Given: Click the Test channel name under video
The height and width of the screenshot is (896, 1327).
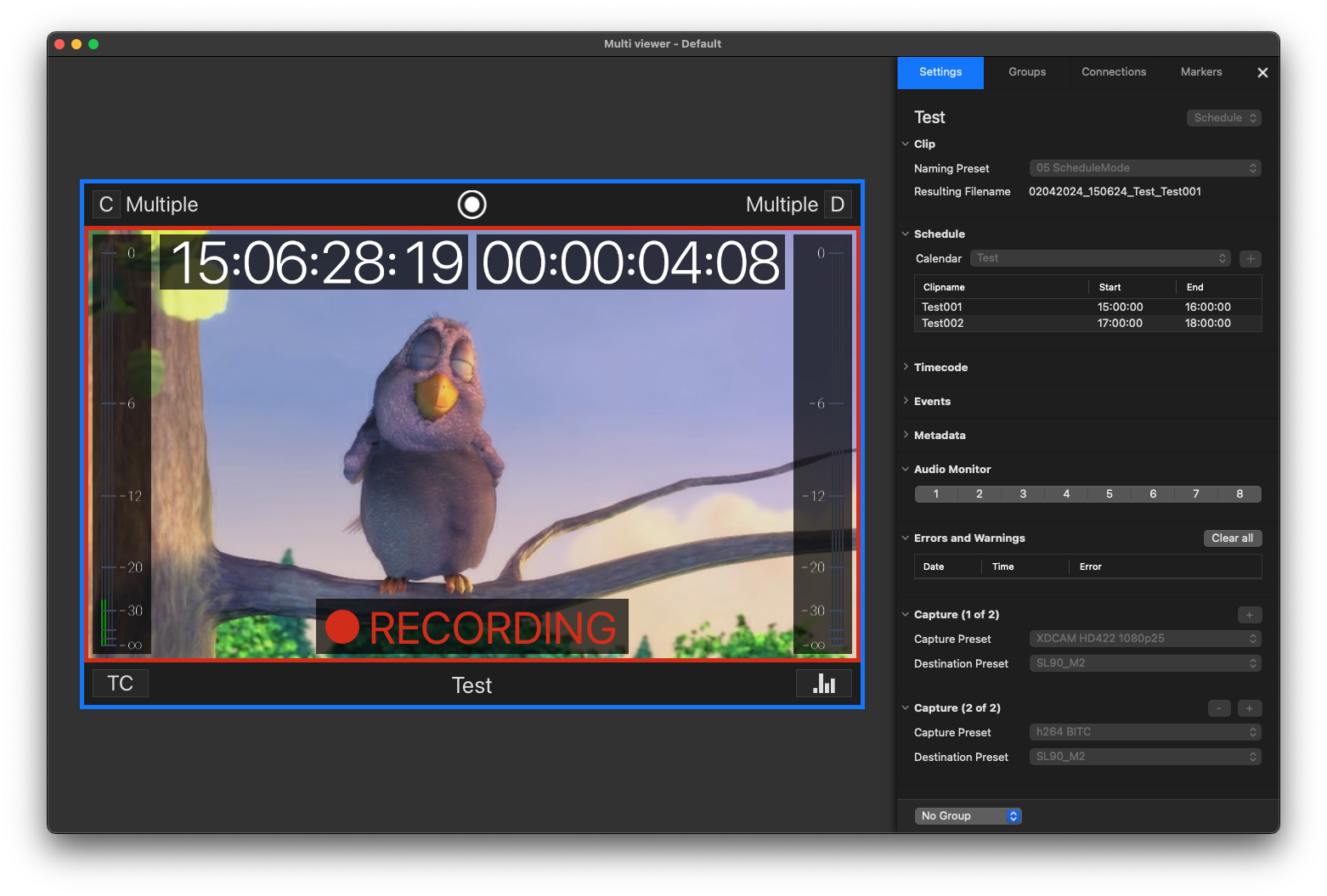Looking at the screenshot, I should 472,685.
